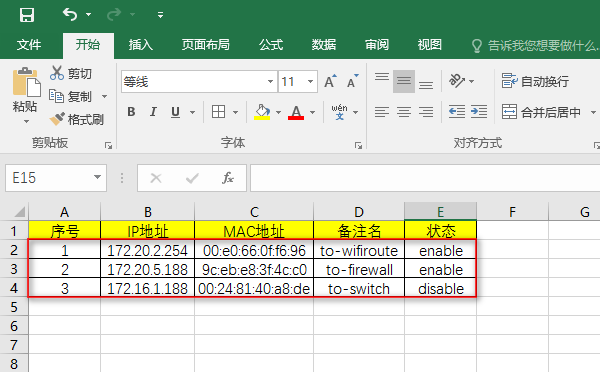Open the 剪贴板 dialog launcher

point(108,145)
